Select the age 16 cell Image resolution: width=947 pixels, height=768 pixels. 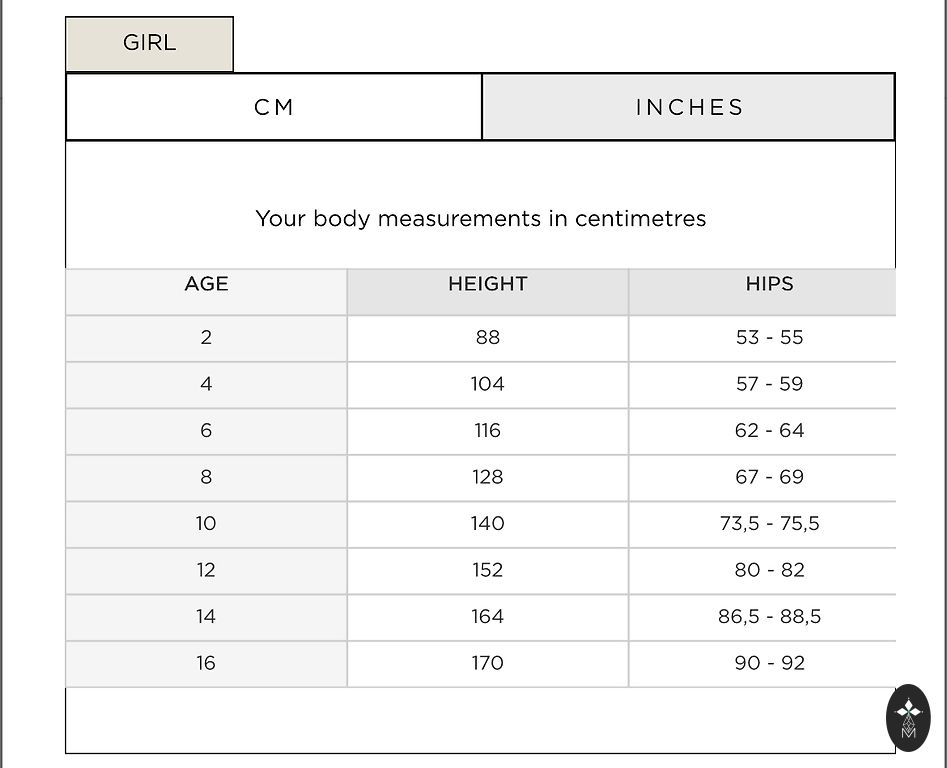click(206, 663)
